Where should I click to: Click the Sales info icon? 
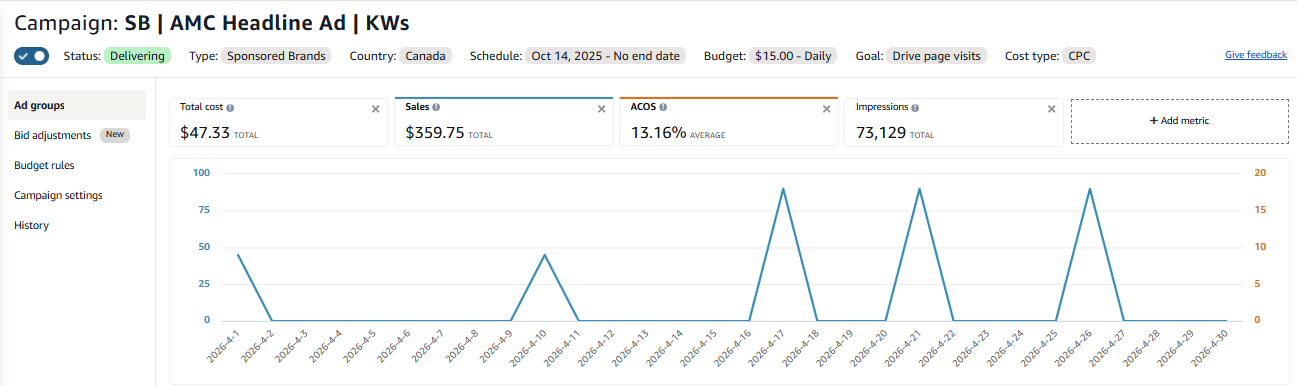(x=436, y=106)
